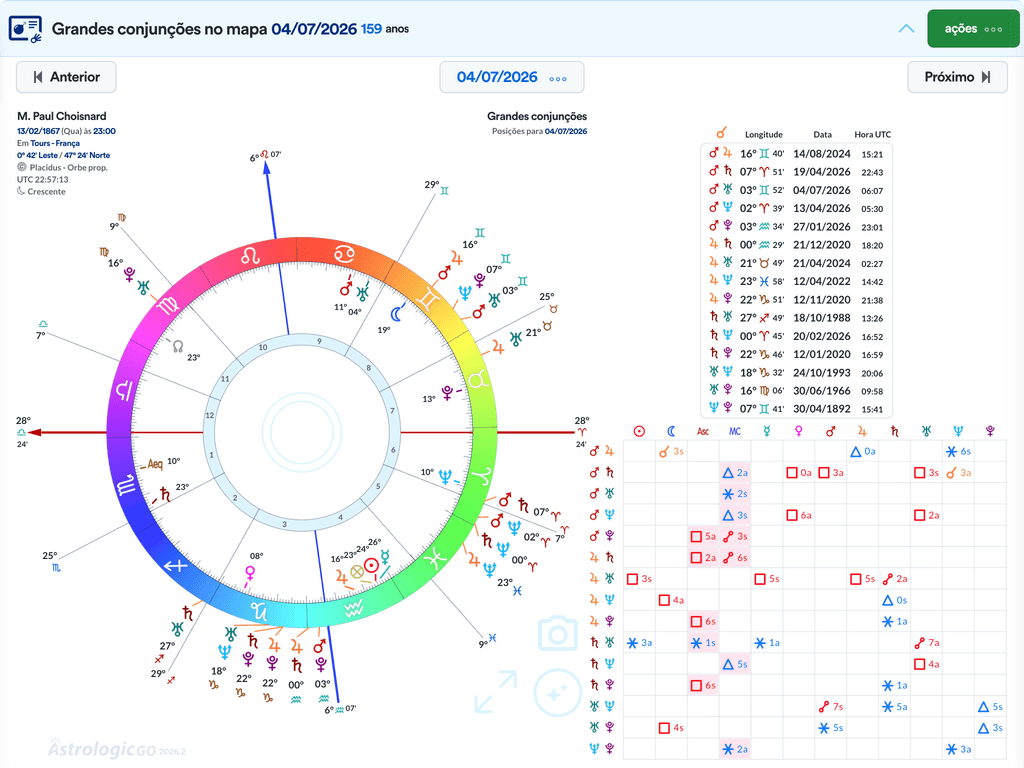Screen dimensions: 1024x768
Task: Click the Sun column header symbol
Action: coord(639,431)
